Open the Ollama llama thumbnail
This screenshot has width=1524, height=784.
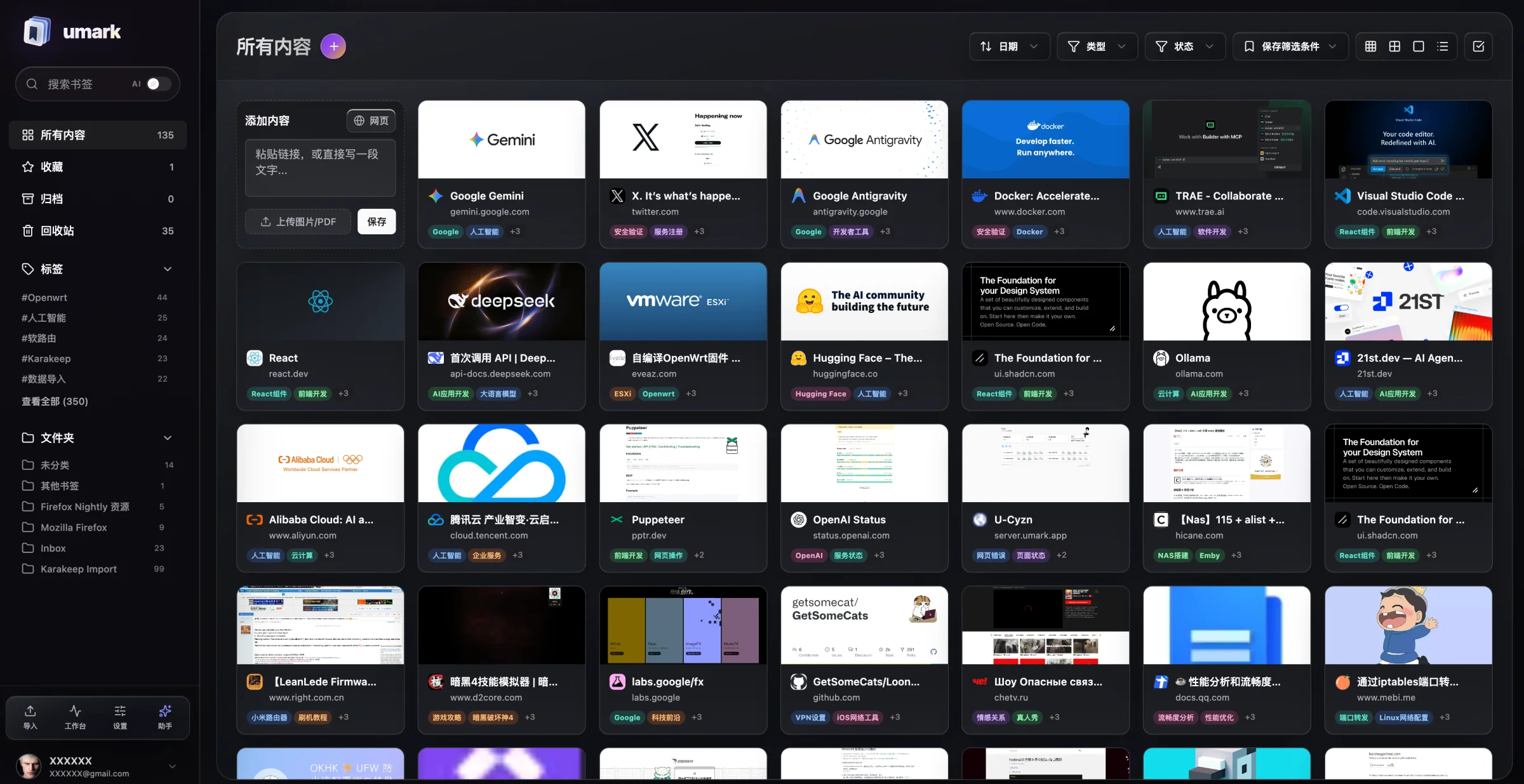coord(1227,302)
